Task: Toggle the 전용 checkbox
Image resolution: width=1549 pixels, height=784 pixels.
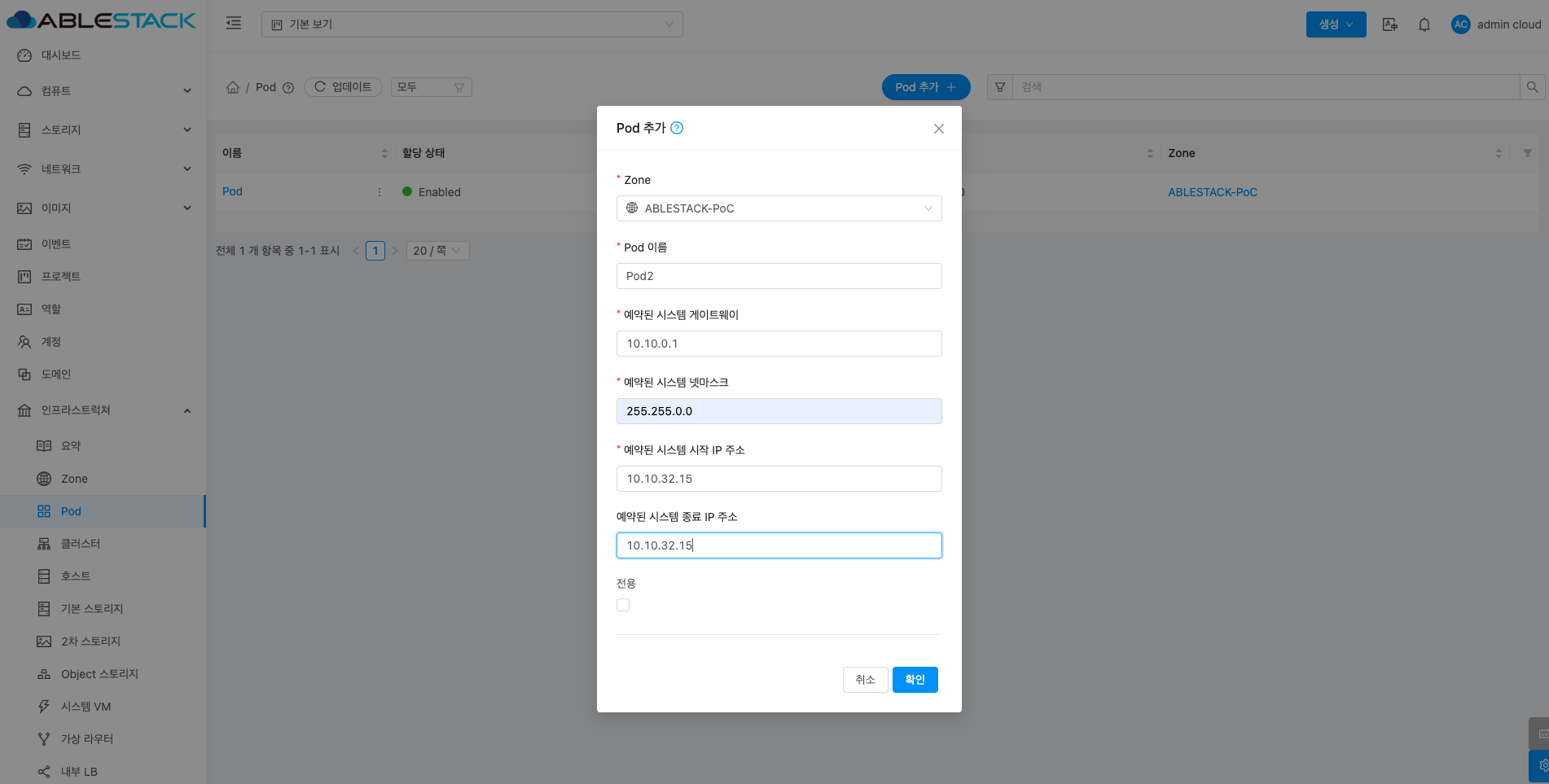Action: point(623,605)
